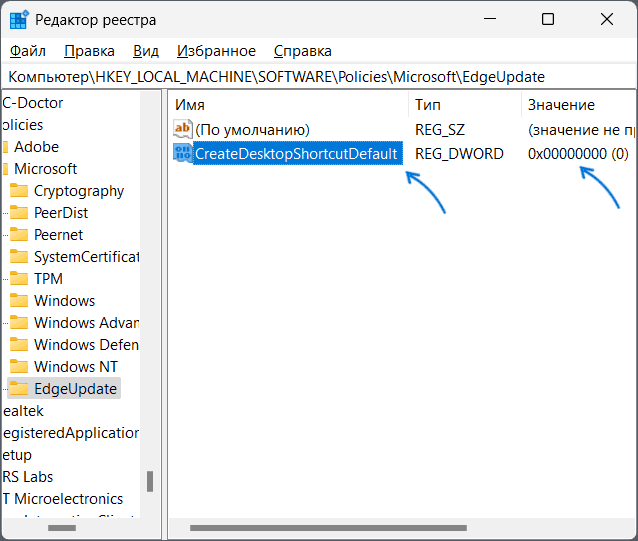Image resolution: width=638 pixels, height=541 pixels.
Task: Click the TPM folder icon
Action: tap(18, 279)
